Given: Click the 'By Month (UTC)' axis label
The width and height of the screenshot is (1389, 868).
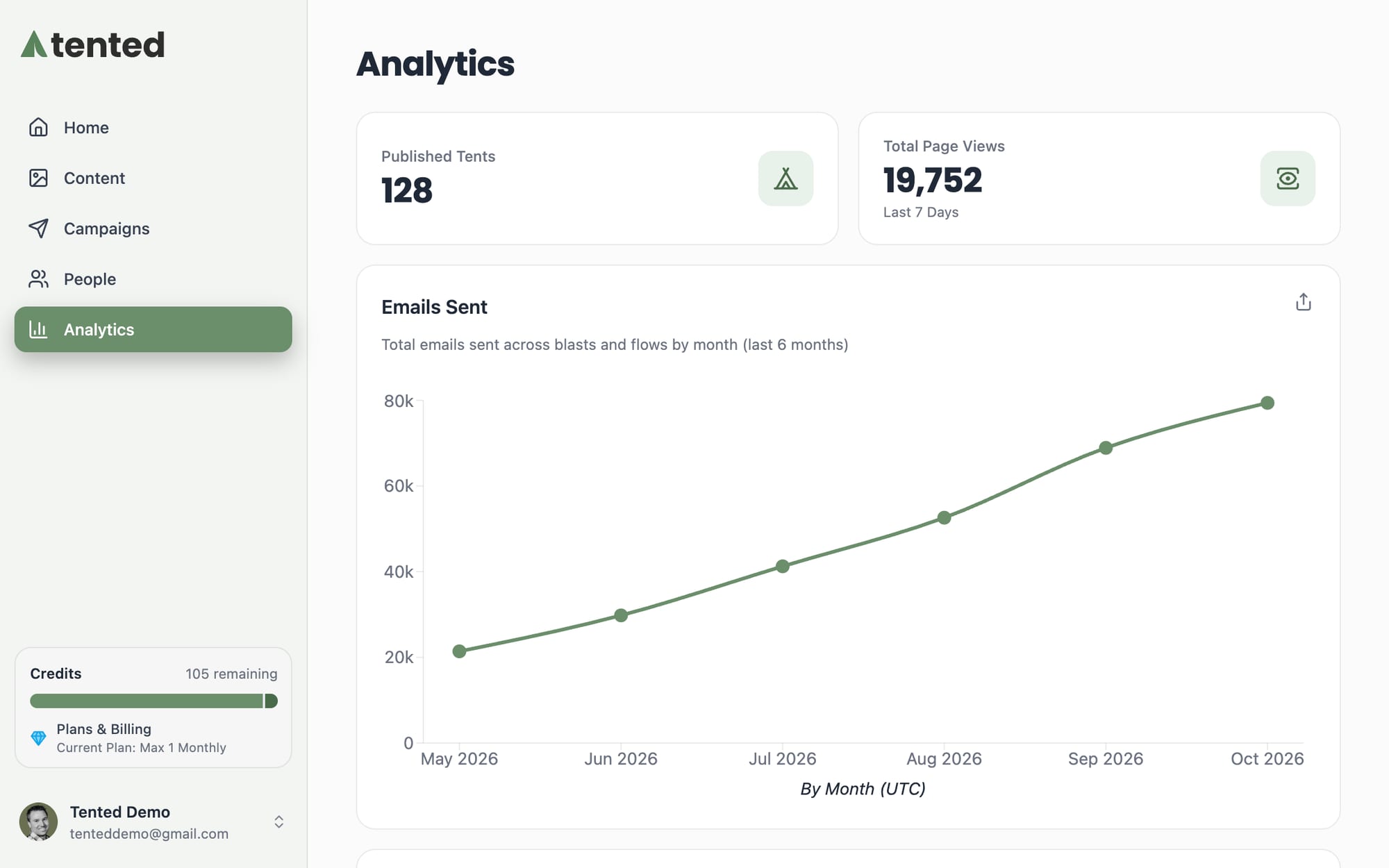Looking at the screenshot, I should [x=863, y=789].
